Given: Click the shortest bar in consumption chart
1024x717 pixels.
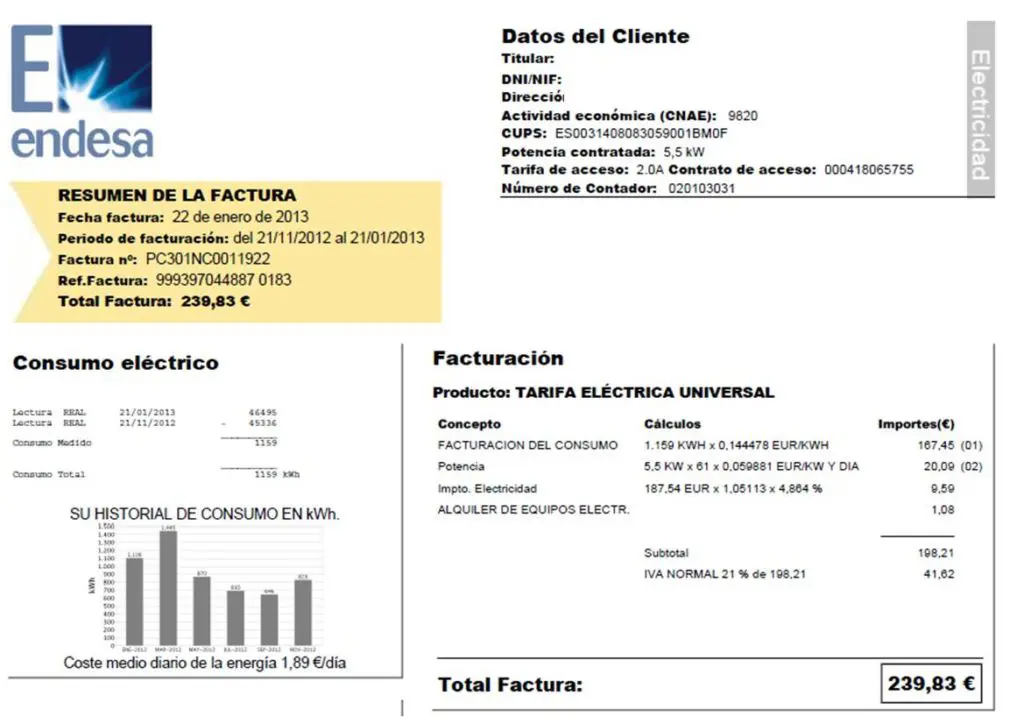Looking at the screenshot, I should coord(269,619).
